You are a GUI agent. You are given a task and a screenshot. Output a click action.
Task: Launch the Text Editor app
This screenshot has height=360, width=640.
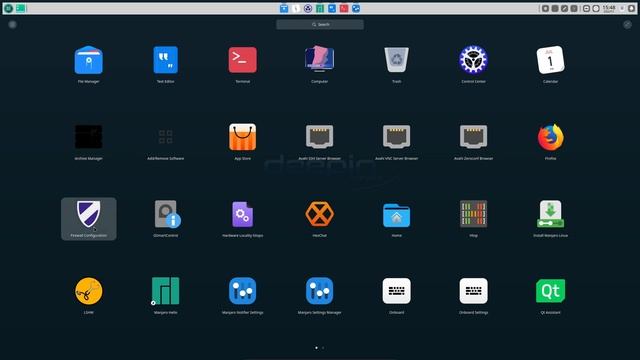click(165, 60)
